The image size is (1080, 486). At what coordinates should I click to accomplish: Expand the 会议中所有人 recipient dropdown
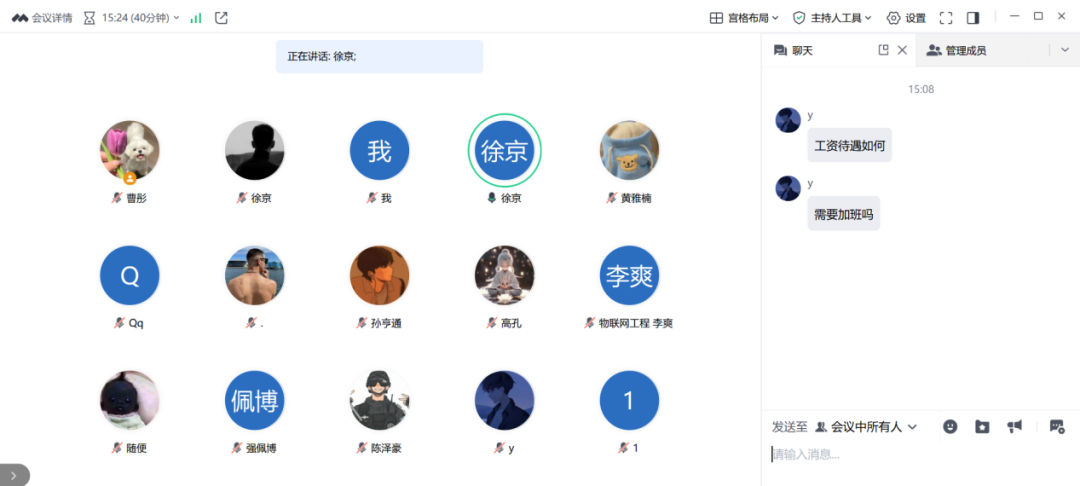click(866, 427)
